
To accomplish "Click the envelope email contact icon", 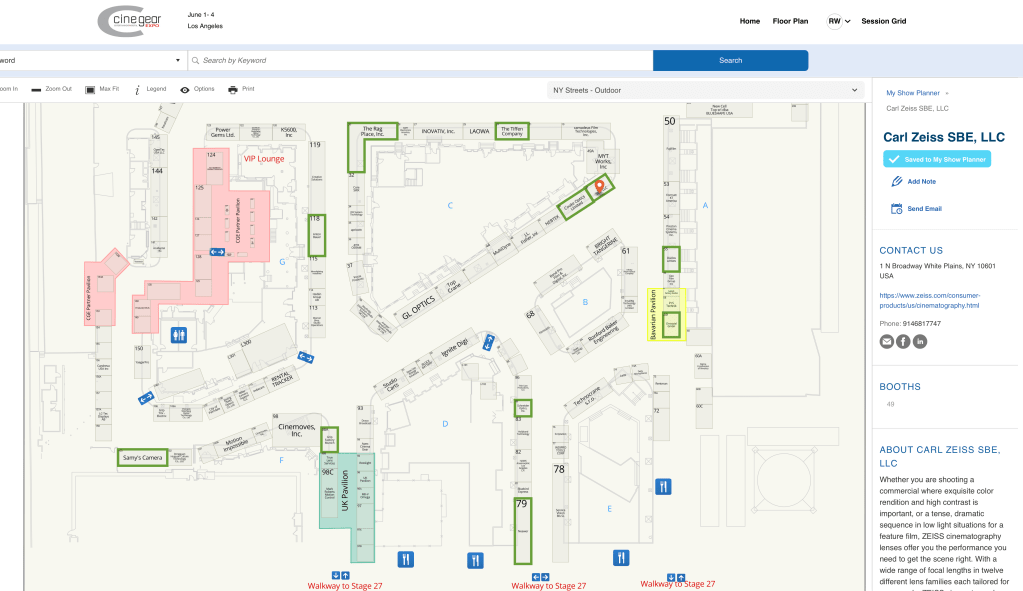I will pyautogui.click(x=886, y=342).
